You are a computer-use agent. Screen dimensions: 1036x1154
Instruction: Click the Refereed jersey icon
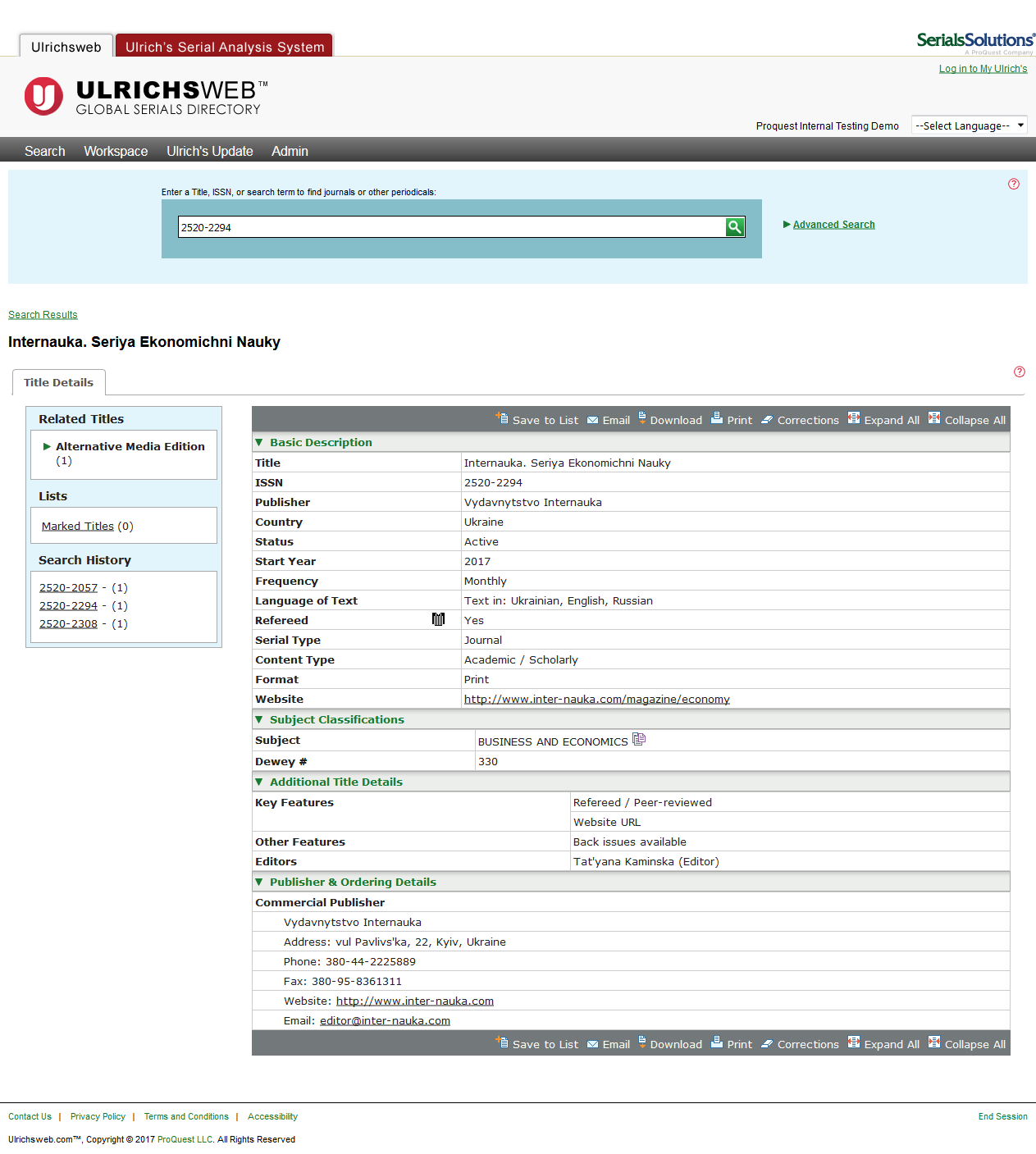tap(439, 619)
